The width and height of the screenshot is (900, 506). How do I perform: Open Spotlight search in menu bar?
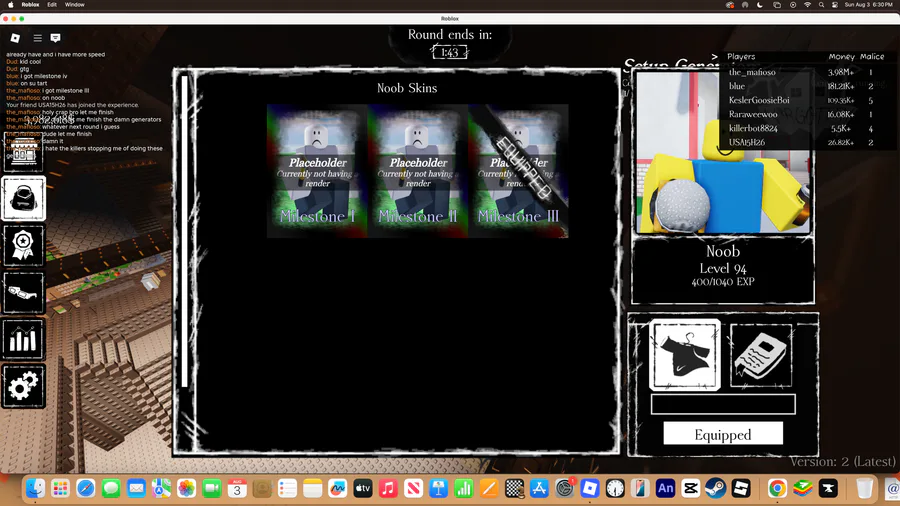[x=821, y=5]
